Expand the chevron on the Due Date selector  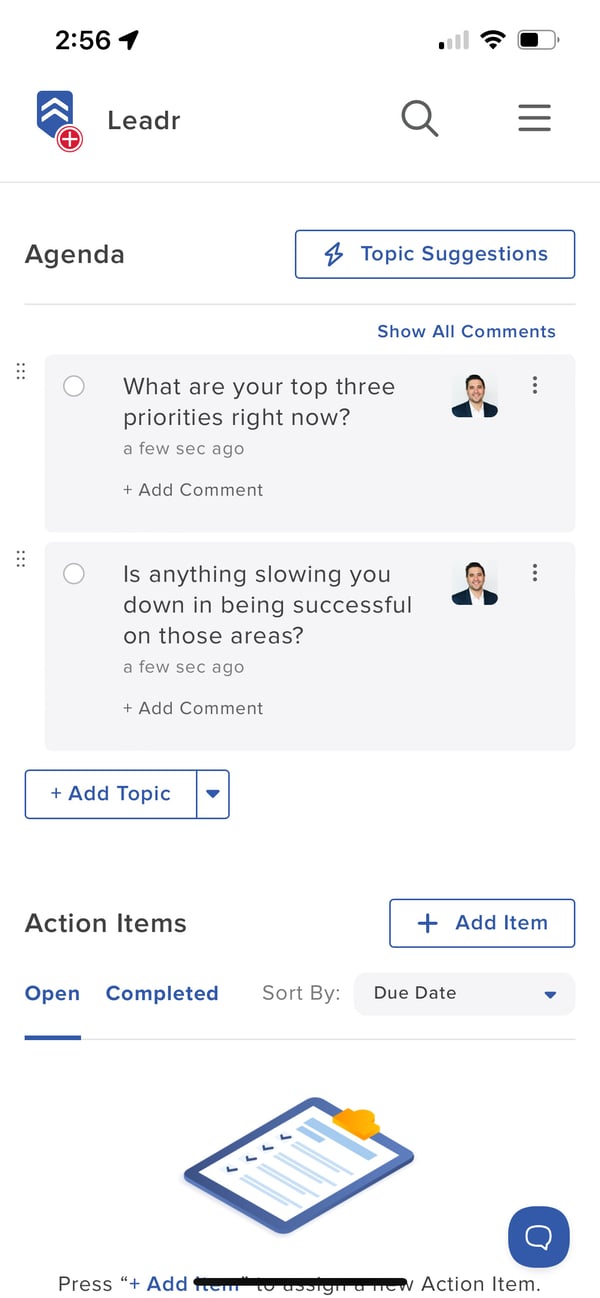click(549, 994)
